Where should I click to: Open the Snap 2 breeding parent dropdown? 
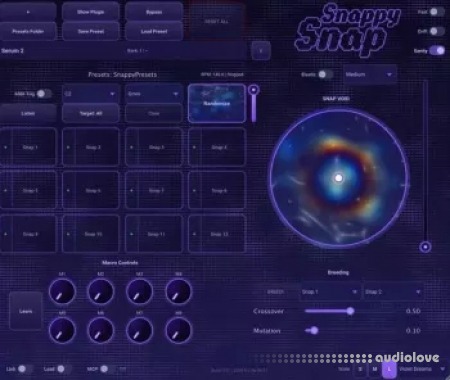point(394,292)
